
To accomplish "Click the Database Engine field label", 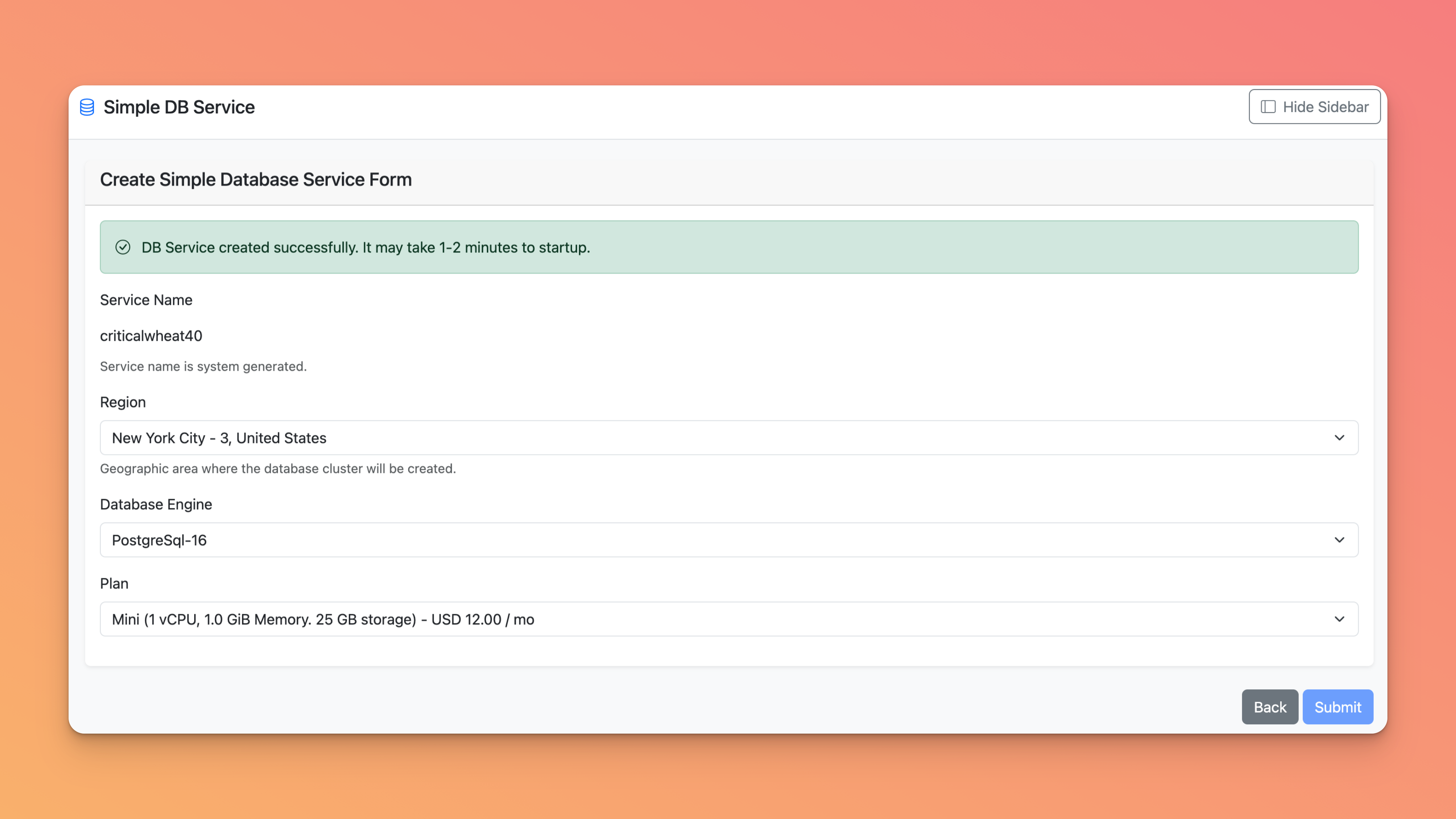I will click(x=156, y=504).
